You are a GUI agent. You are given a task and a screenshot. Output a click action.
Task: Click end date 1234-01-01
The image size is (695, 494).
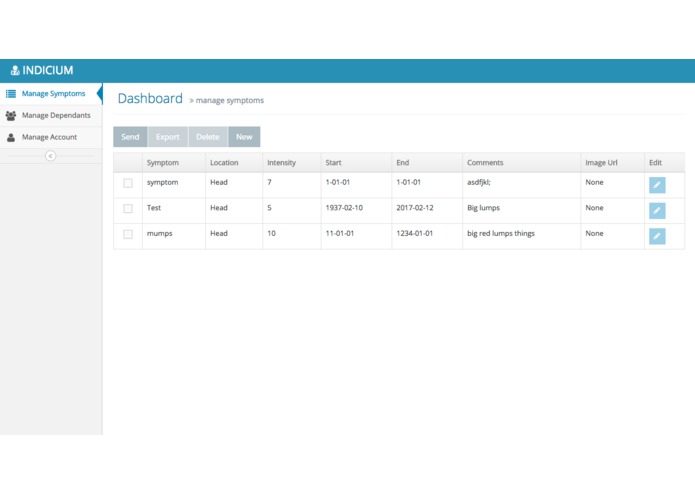click(x=414, y=233)
